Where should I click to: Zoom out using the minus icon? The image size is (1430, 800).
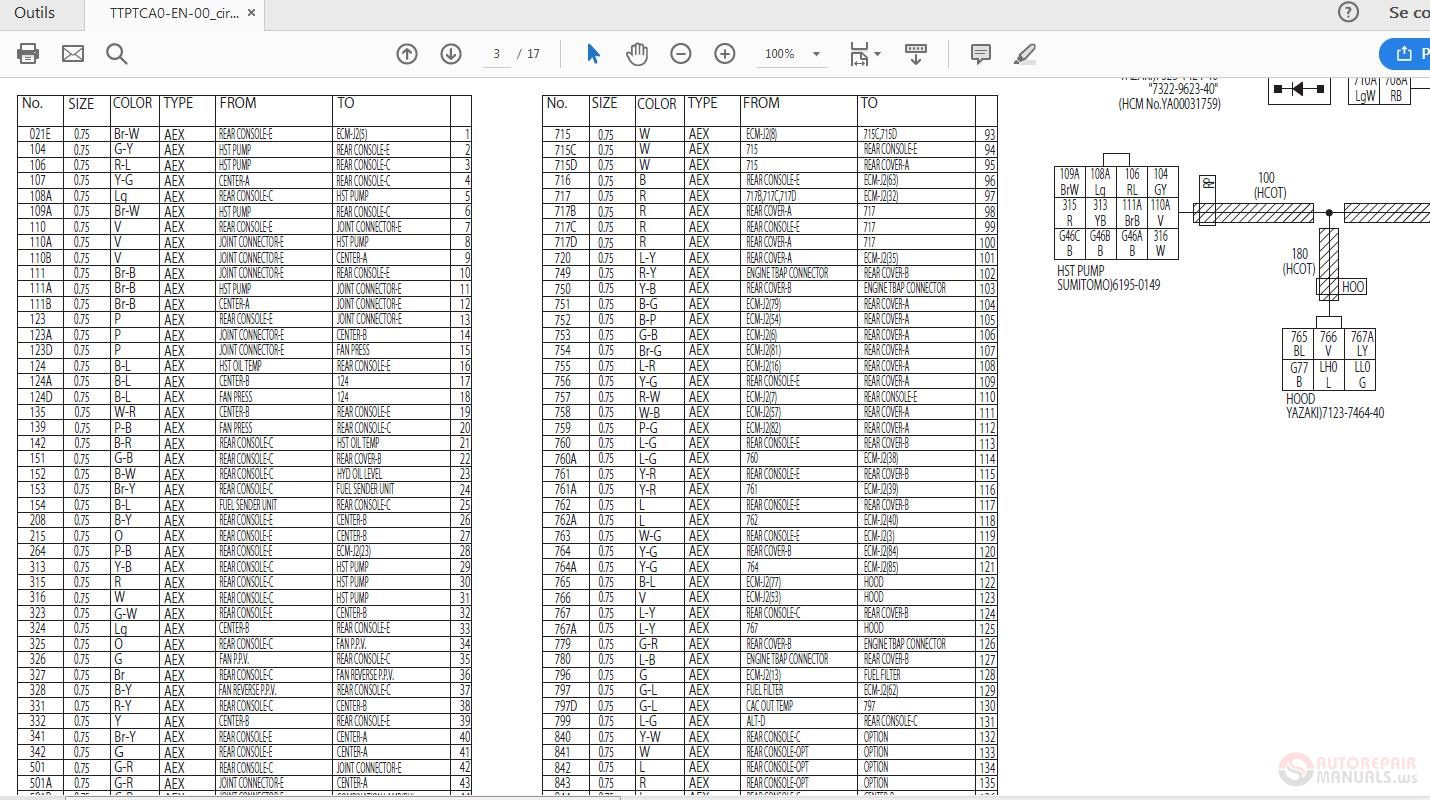(681, 54)
